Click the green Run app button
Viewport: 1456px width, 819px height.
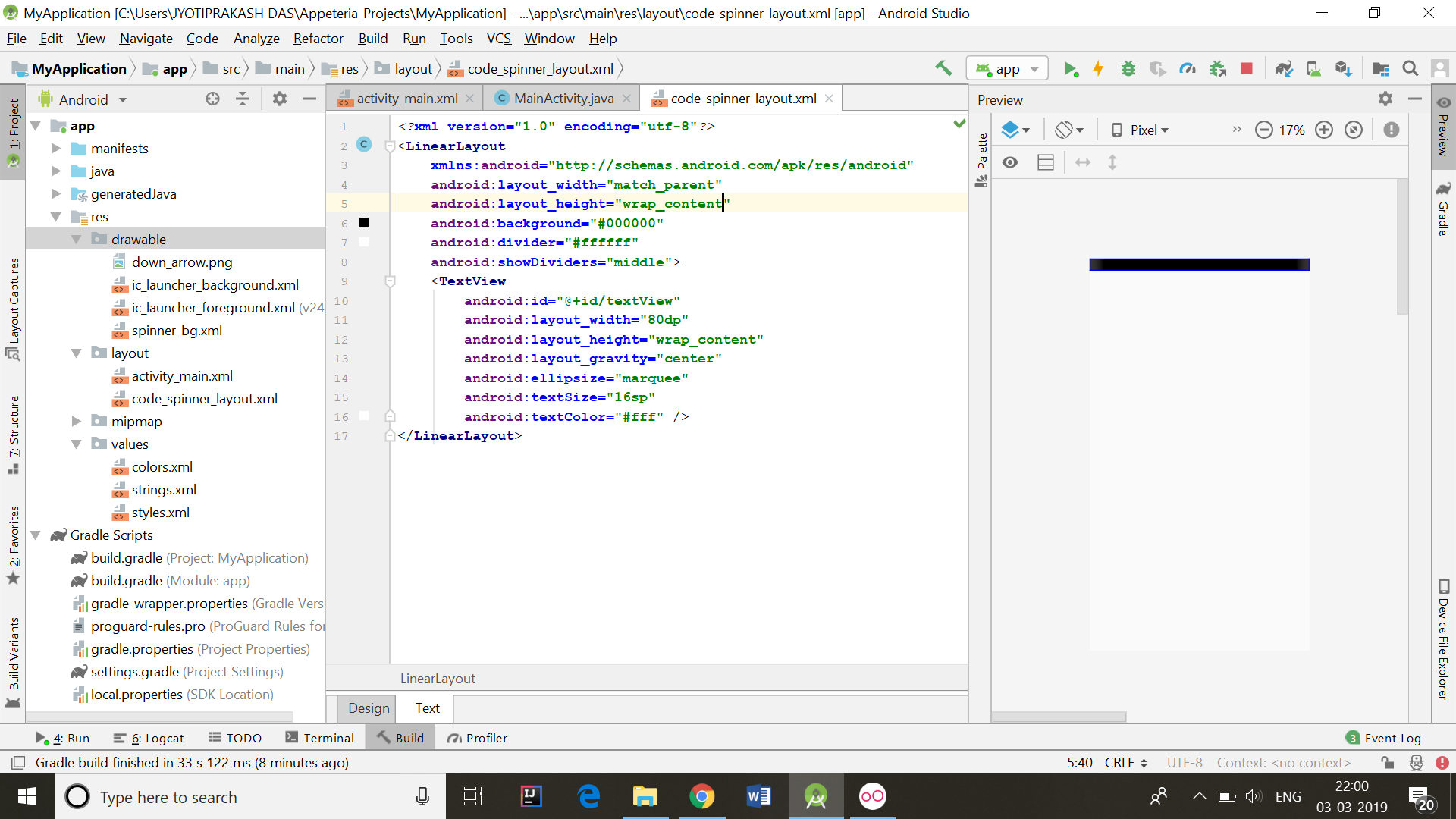click(x=1070, y=69)
